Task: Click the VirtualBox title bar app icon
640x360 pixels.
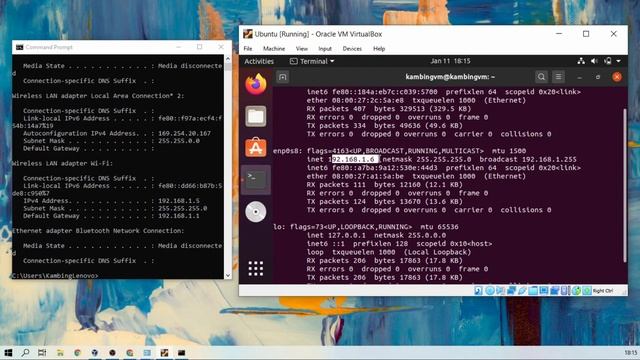Action: 247,34
